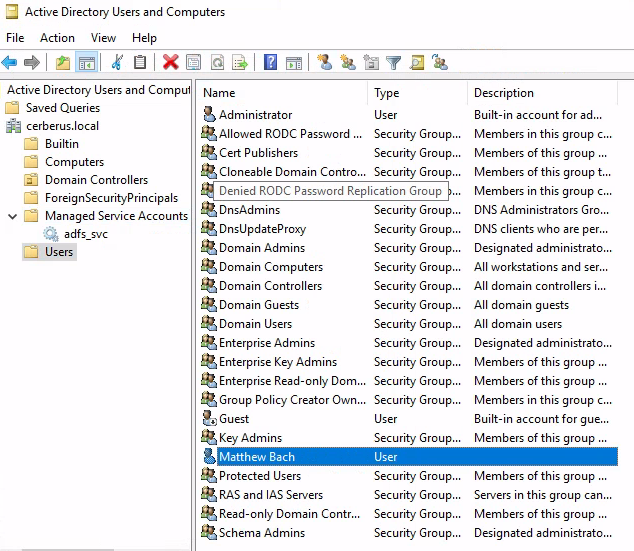Open the File menu
Image resolution: width=634 pixels, height=551 pixels.
point(15,38)
